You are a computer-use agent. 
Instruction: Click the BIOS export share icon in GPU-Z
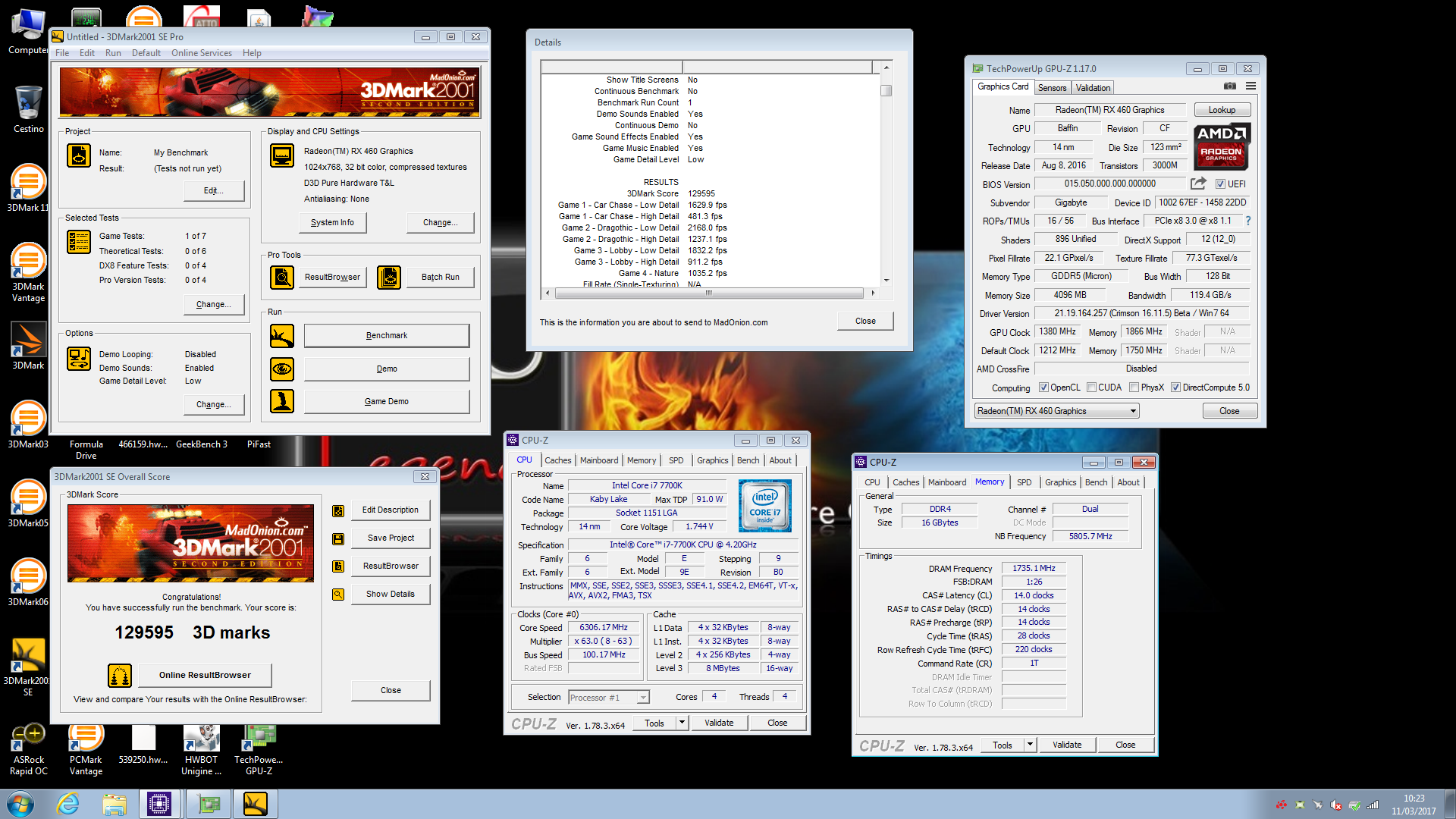pos(1198,184)
